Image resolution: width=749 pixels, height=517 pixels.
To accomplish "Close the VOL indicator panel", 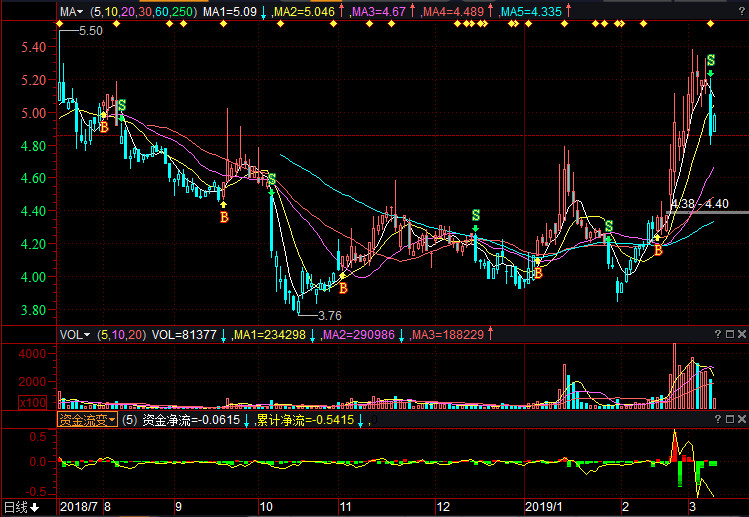I will (x=741, y=334).
